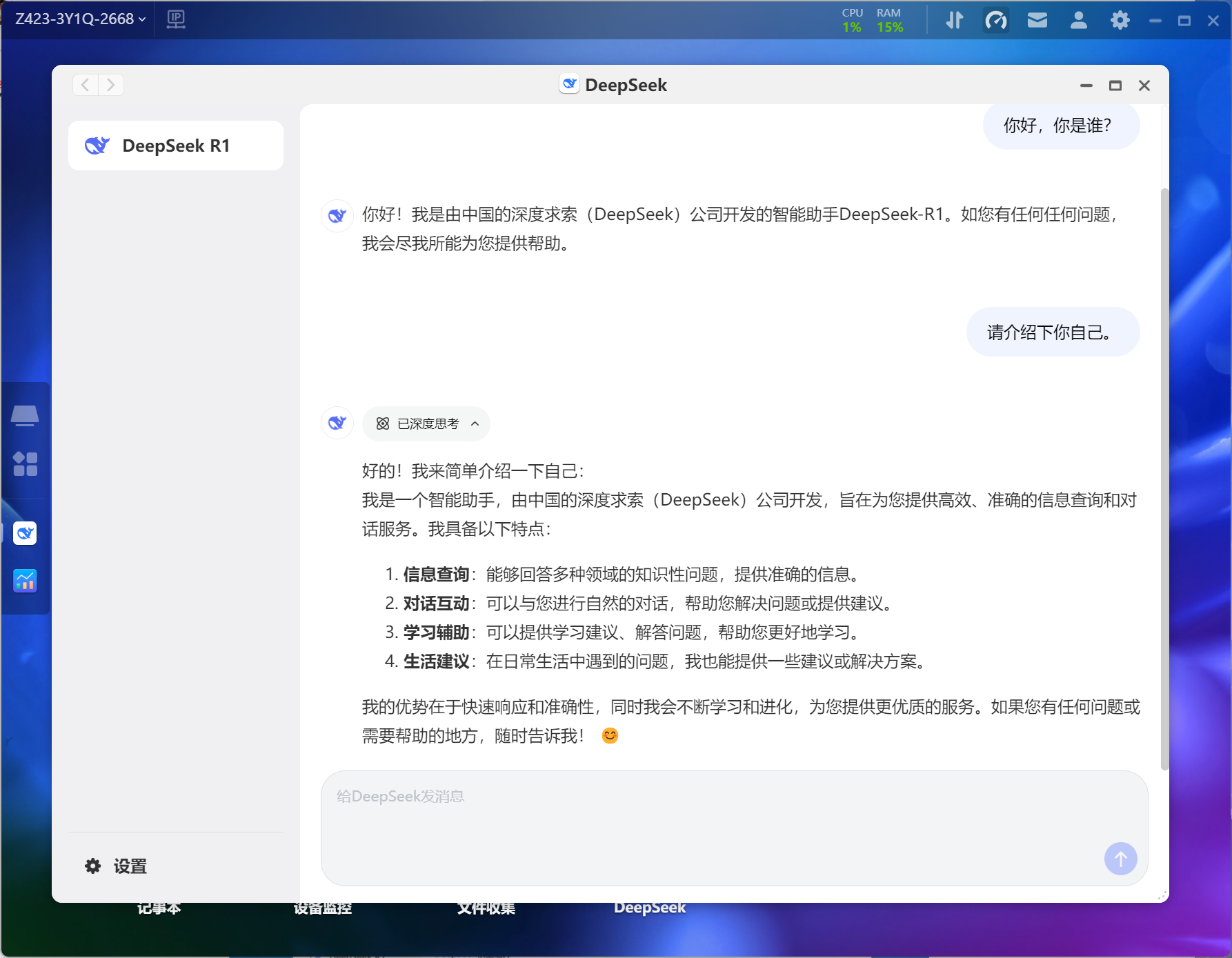This screenshot has height=958, width=1232.
Task: Click the DeepSeek desktop label below window
Action: [650, 908]
